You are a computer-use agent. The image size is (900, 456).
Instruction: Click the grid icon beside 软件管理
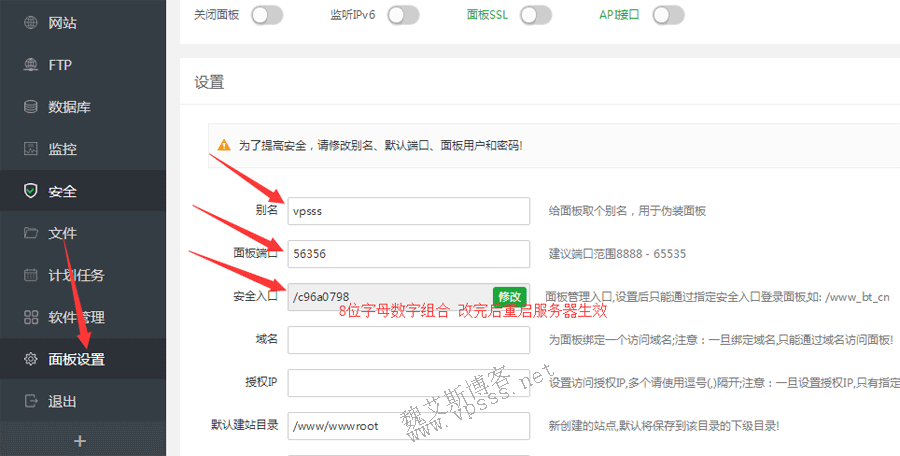(30, 317)
